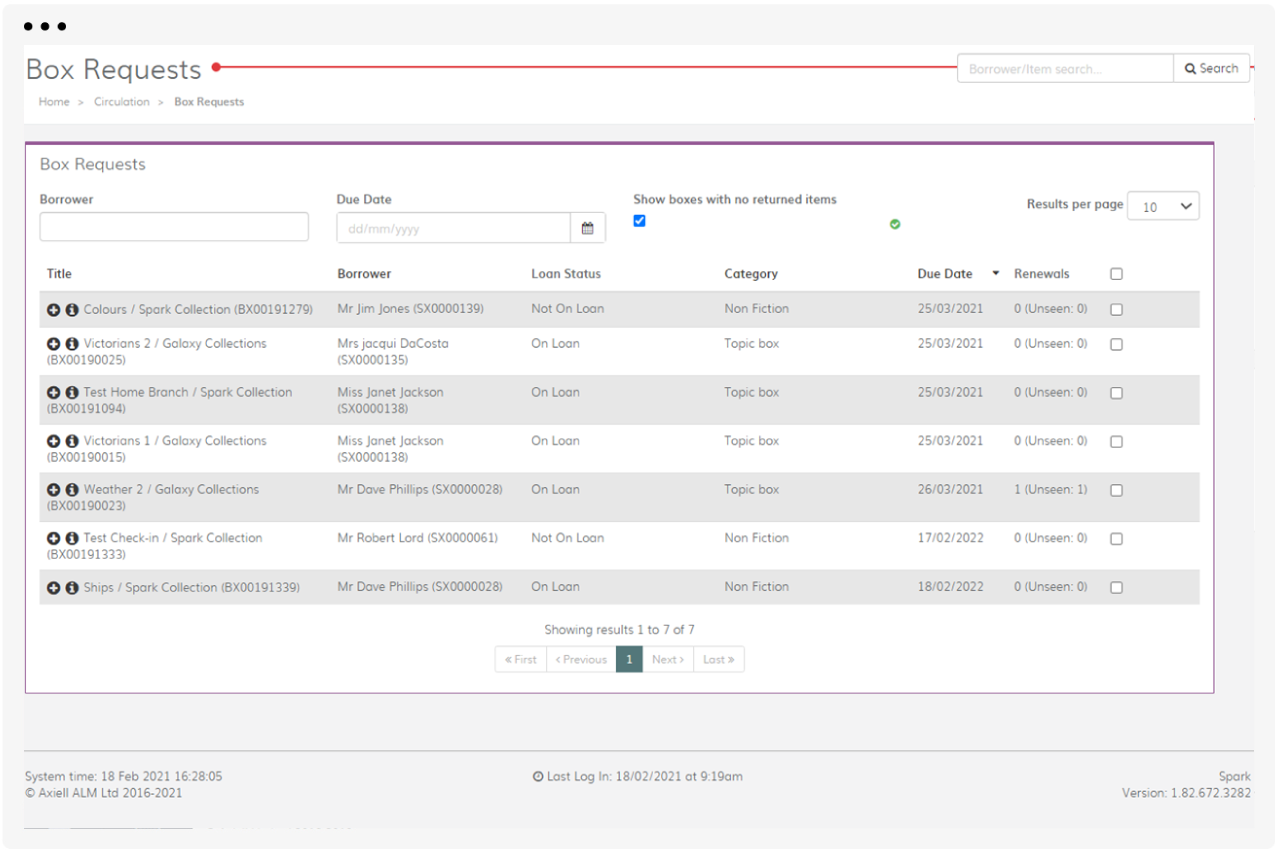Go to Circulation in the breadcrumb
This screenshot has height=852, width=1280.
click(122, 102)
